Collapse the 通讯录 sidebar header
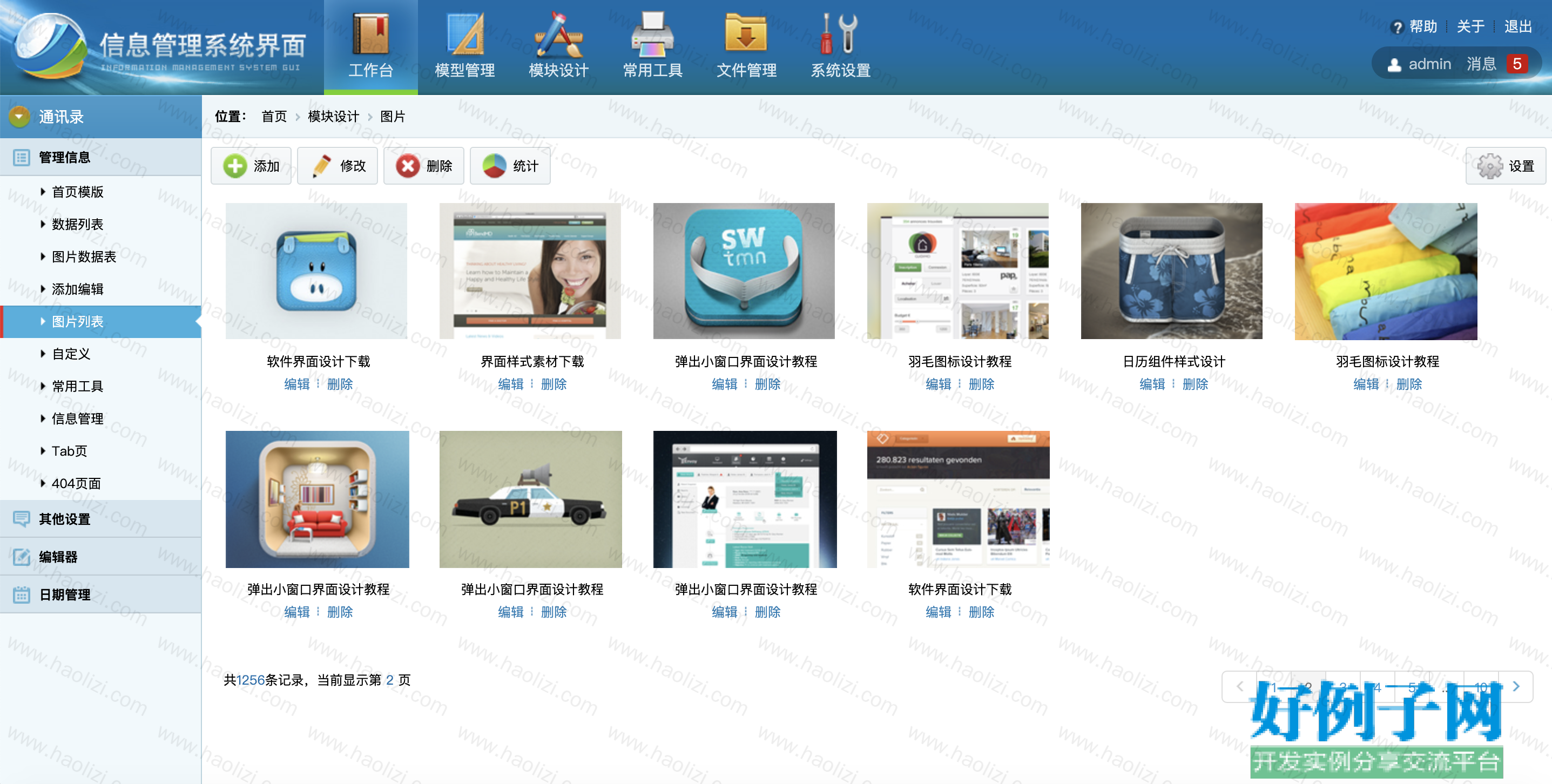Screen dimensions: 1552x784 [100, 116]
